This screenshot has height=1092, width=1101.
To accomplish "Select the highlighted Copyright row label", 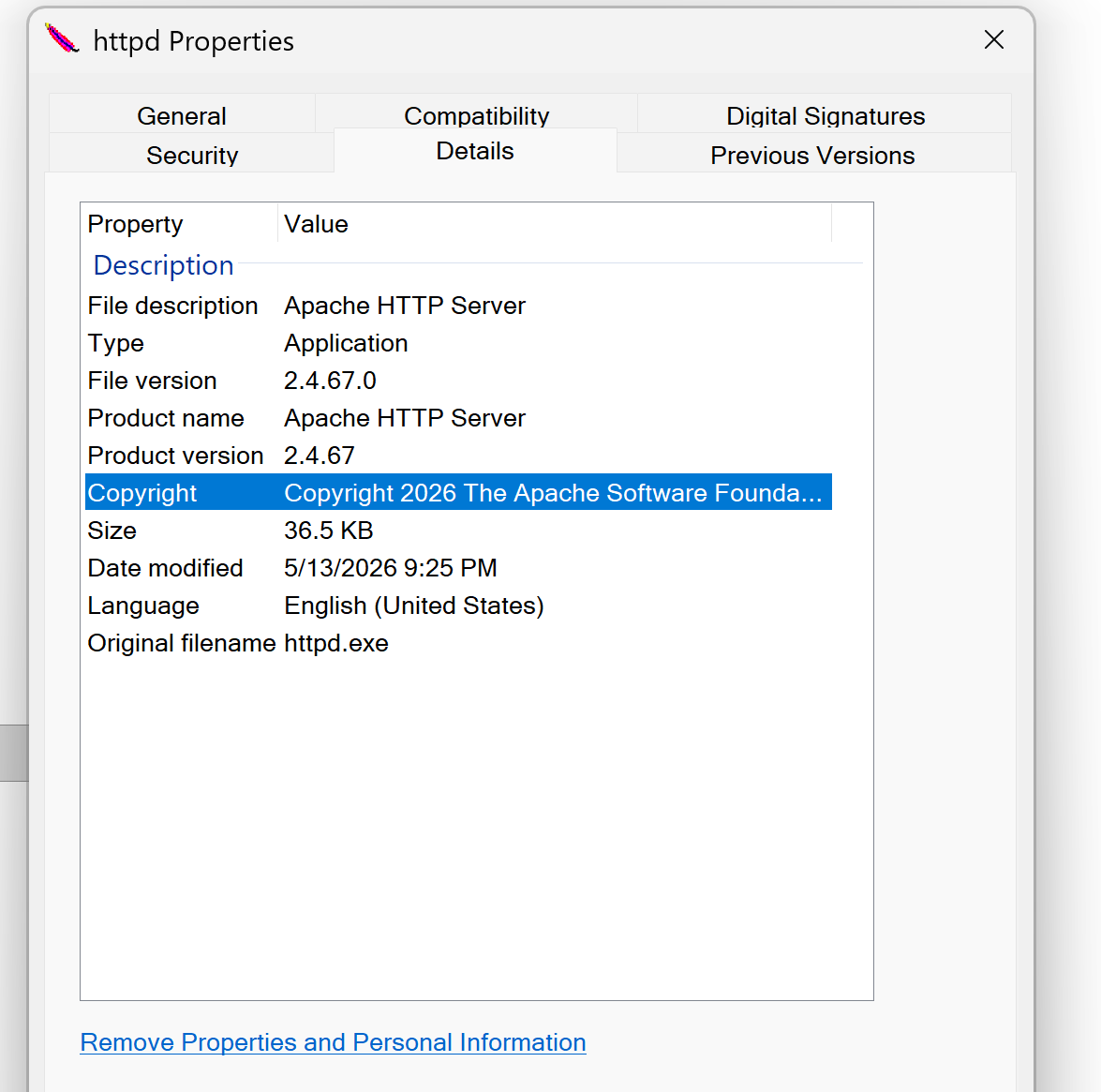I will (x=141, y=492).
